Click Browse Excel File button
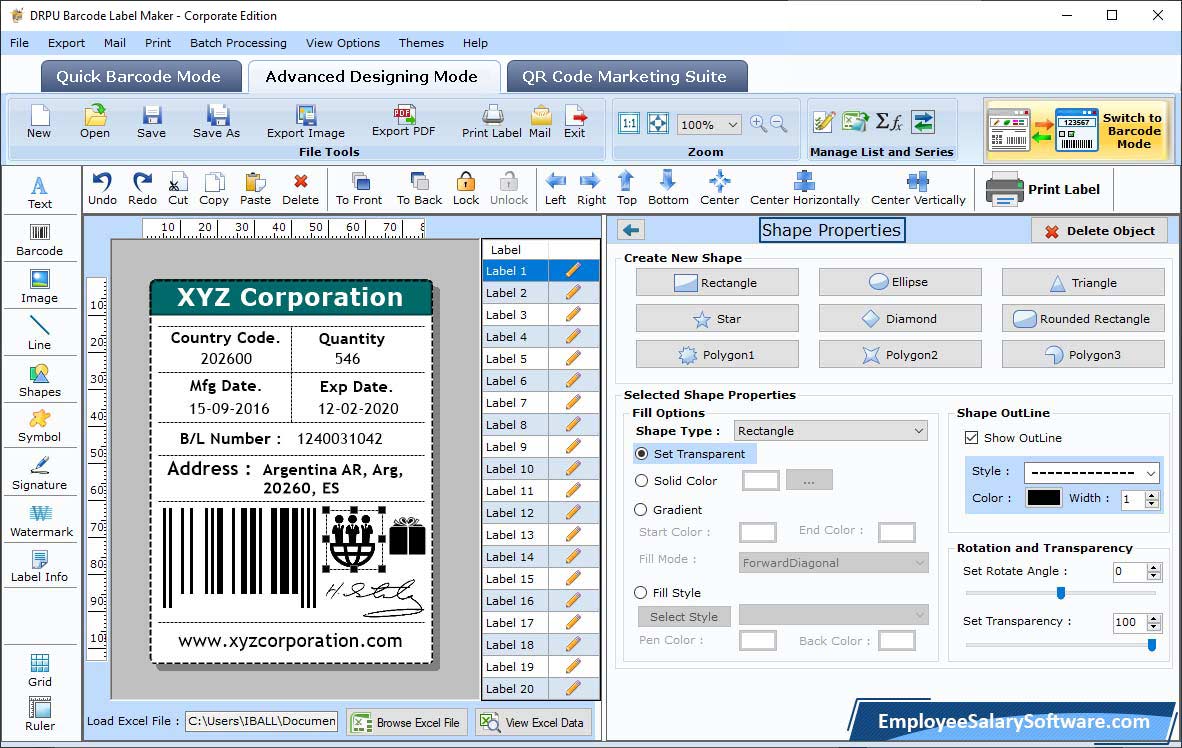This screenshot has width=1182, height=748. 408,722
